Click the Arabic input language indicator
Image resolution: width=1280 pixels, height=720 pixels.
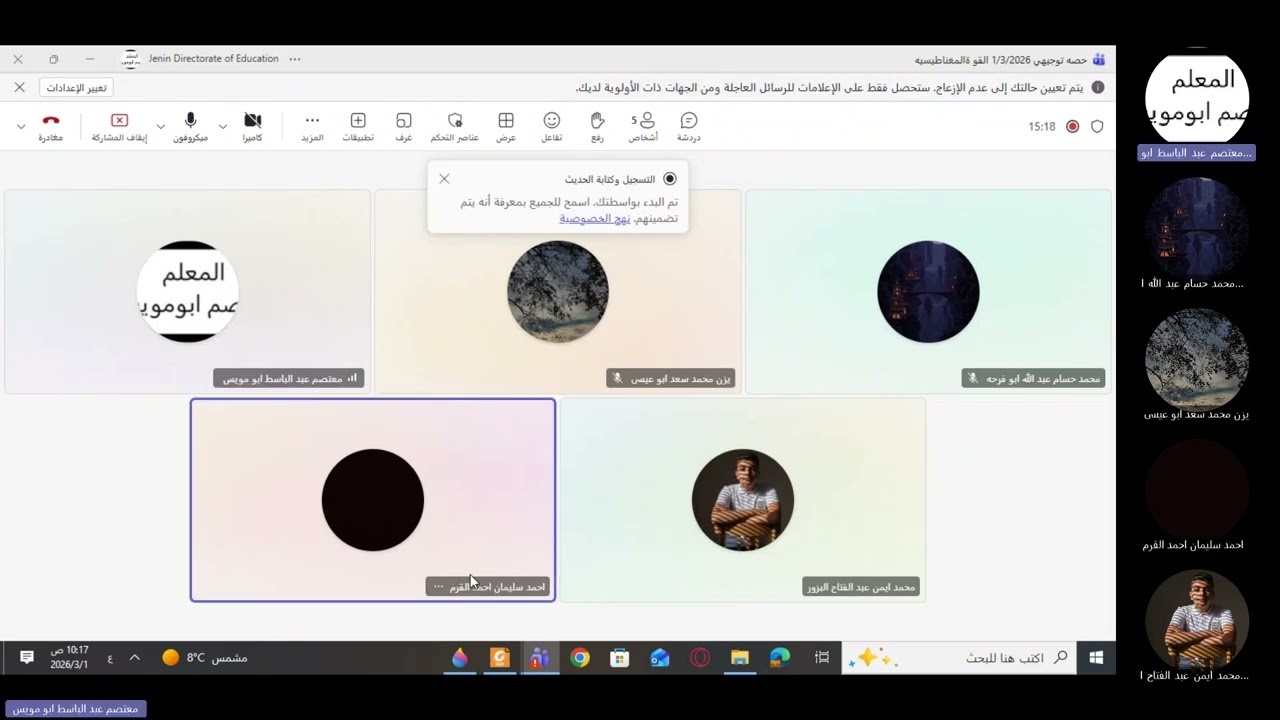(110, 657)
